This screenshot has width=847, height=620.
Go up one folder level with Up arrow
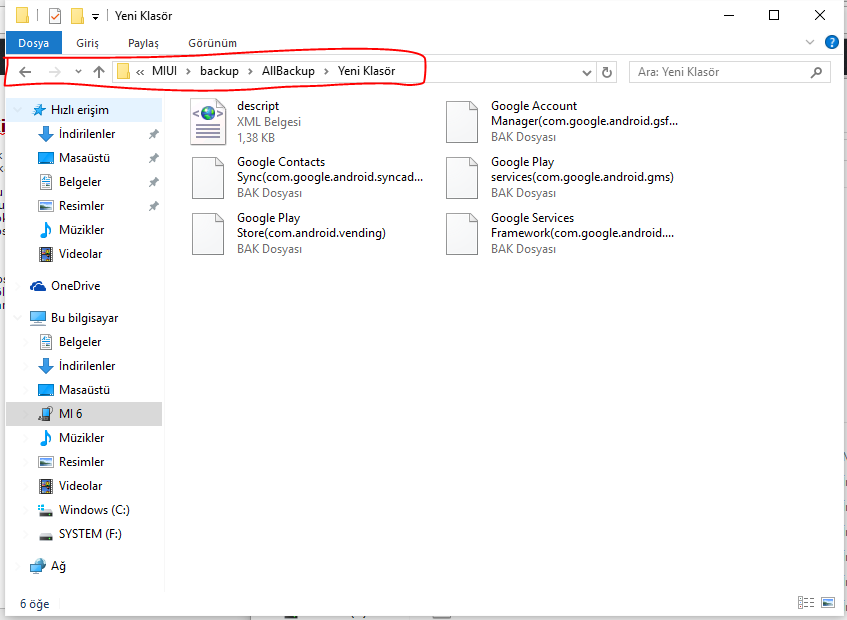tap(98, 72)
